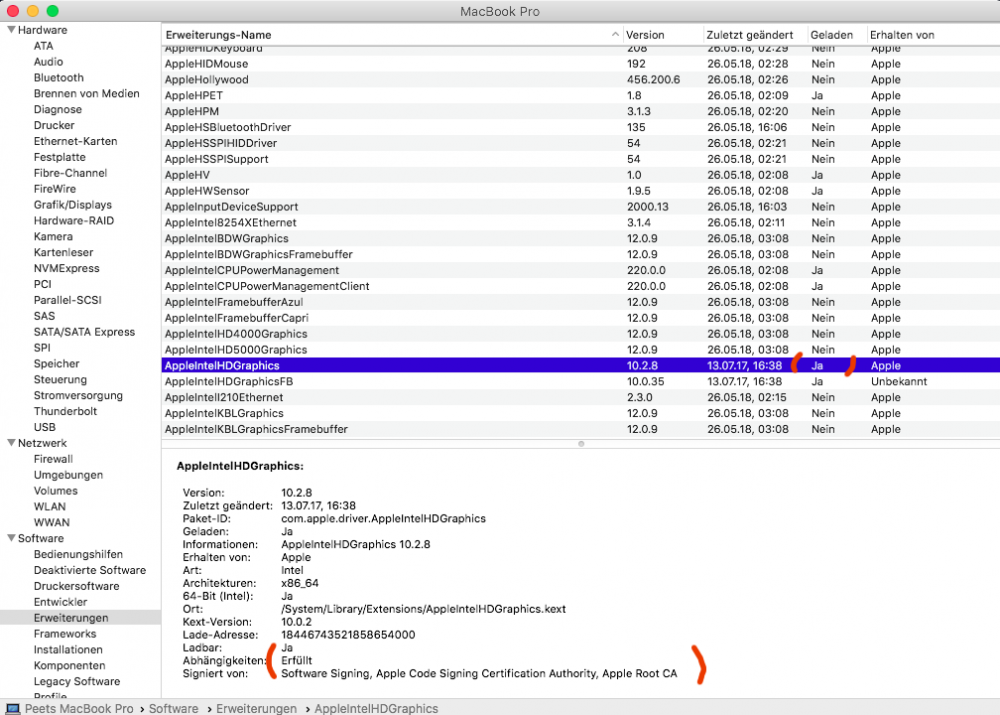Image resolution: width=1000 pixels, height=715 pixels.
Task: Select Legacy Software entry
Action: [x=77, y=681]
